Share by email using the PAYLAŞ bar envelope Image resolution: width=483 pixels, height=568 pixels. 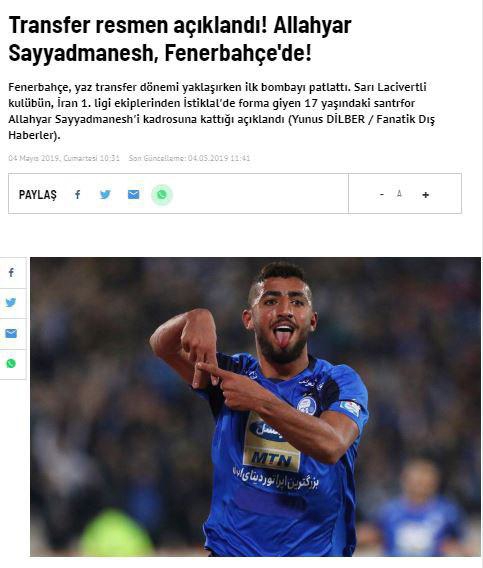[133, 195]
